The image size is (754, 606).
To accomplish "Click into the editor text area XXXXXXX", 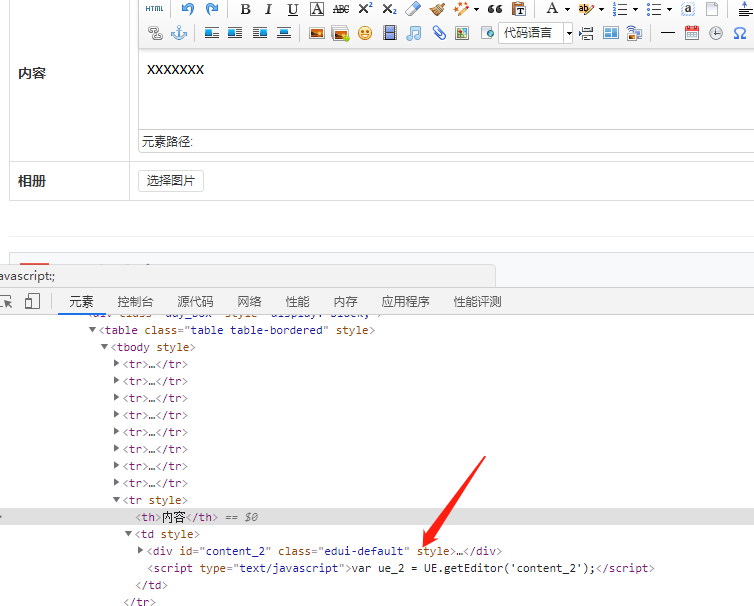I will pyautogui.click(x=175, y=70).
